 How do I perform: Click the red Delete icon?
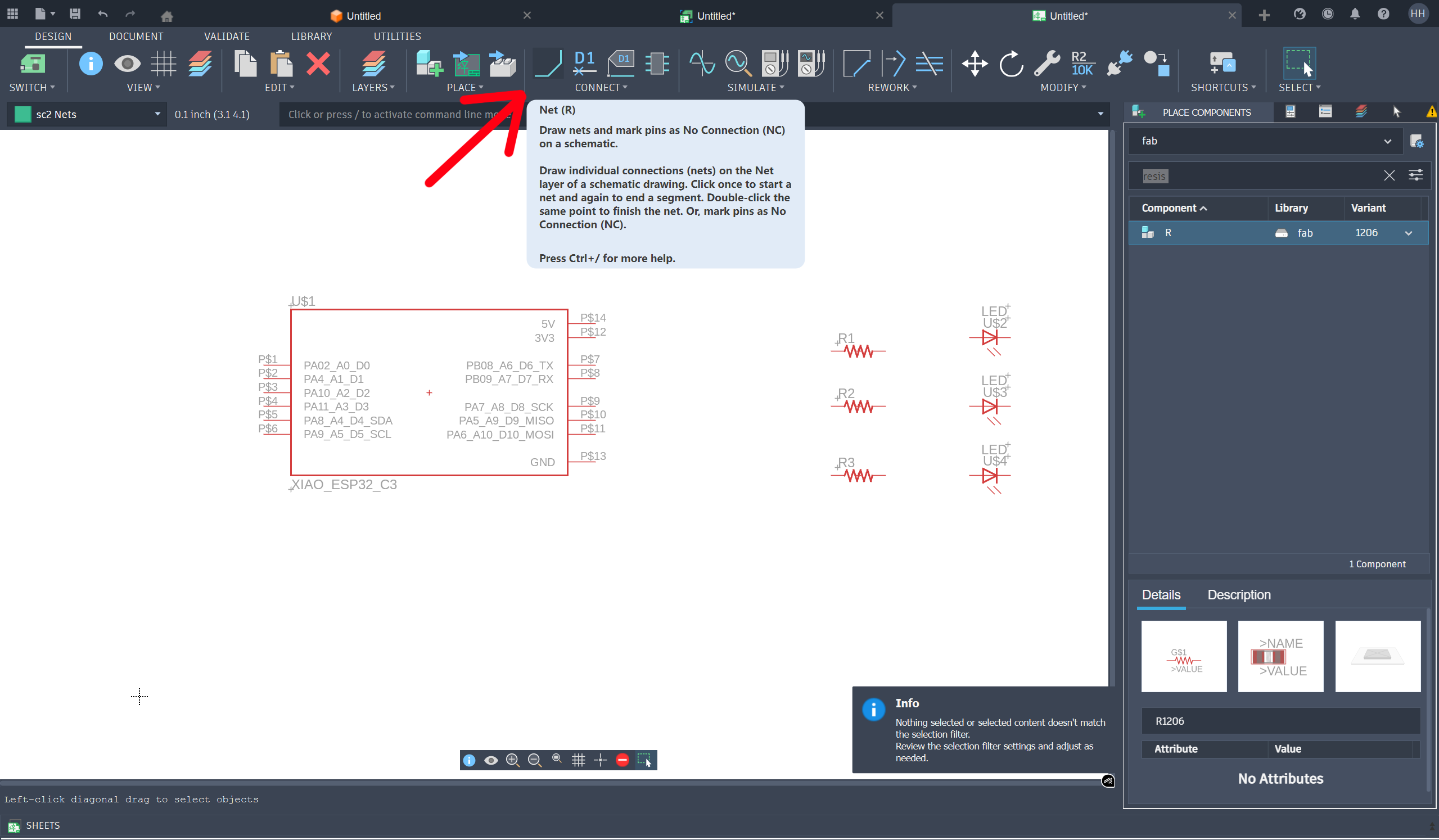pos(318,63)
